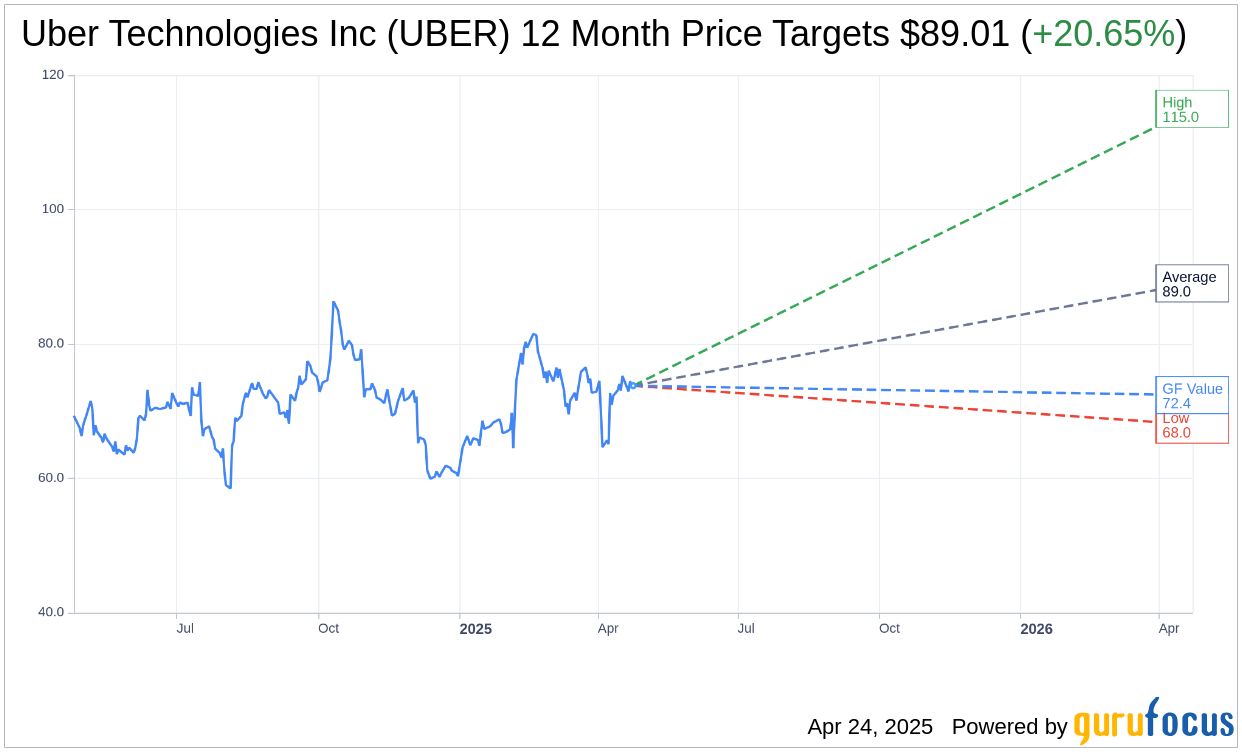Click the 60.0 y-axis tick label
The height and width of the screenshot is (752, 1242).
[51, 478]
